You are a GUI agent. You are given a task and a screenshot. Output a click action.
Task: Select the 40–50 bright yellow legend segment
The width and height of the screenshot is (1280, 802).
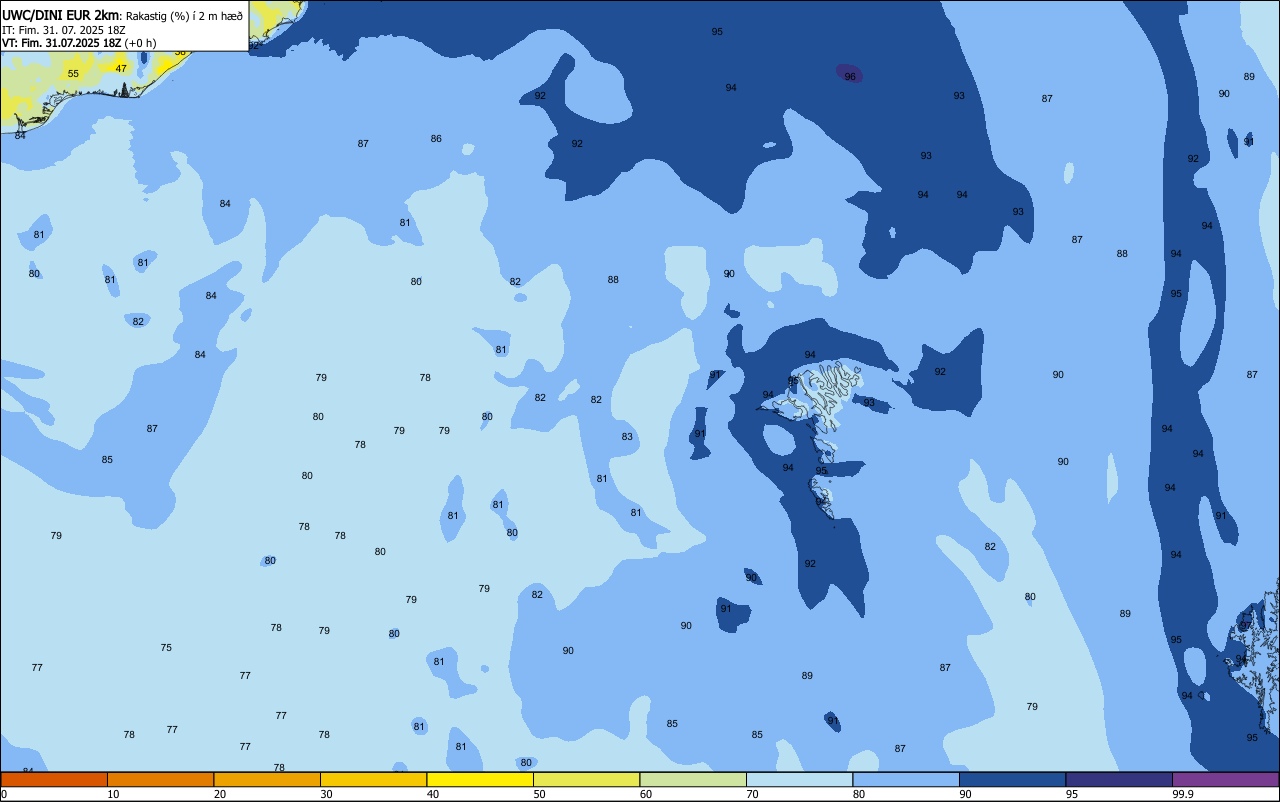click(480, 779)
